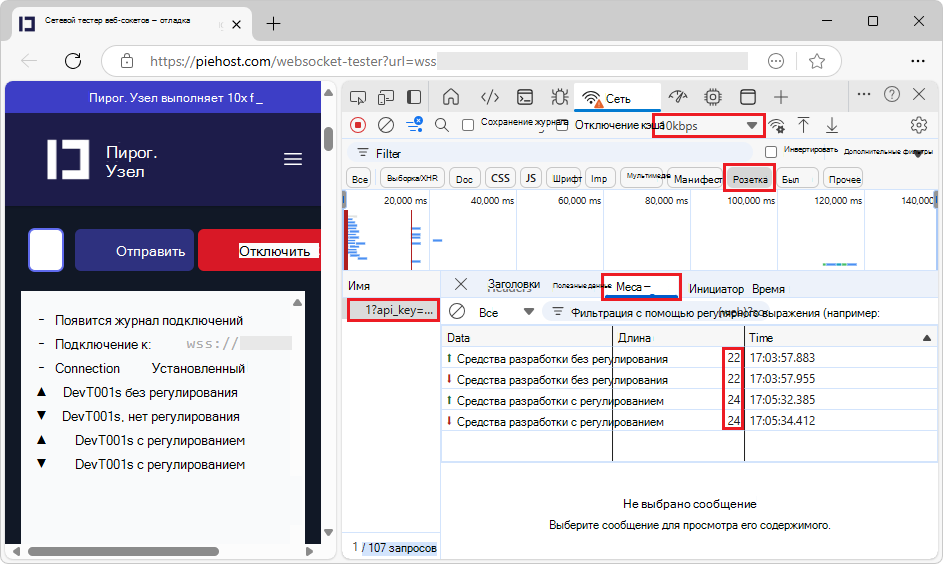
Task: Toggle the DevTools sidebar dock icon
Action: [x=414, y=97]
